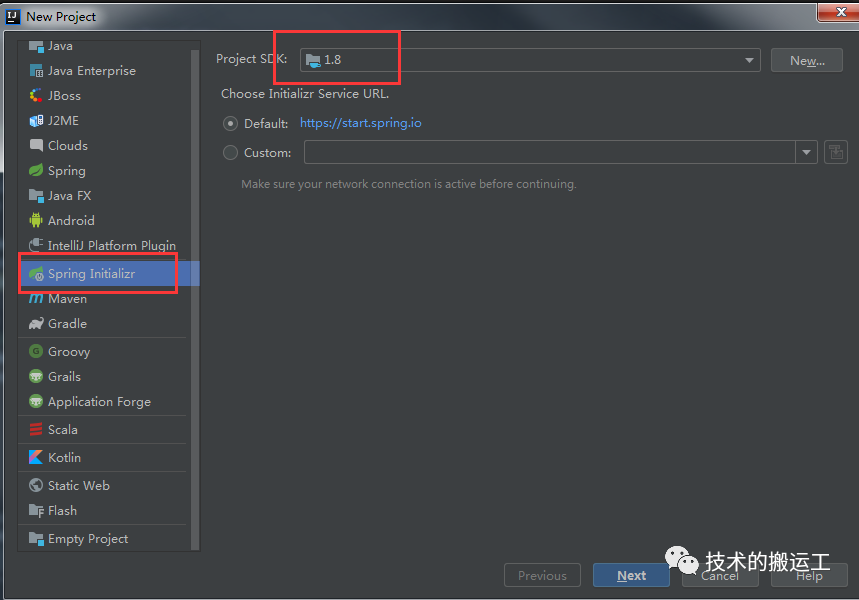Click the Spring Initializr icon

[36, 273]
